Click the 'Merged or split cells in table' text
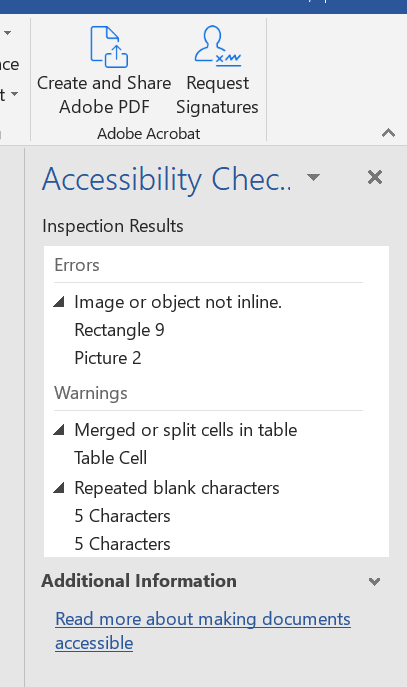This screenshot has width=407, height=687. [186, 430]
